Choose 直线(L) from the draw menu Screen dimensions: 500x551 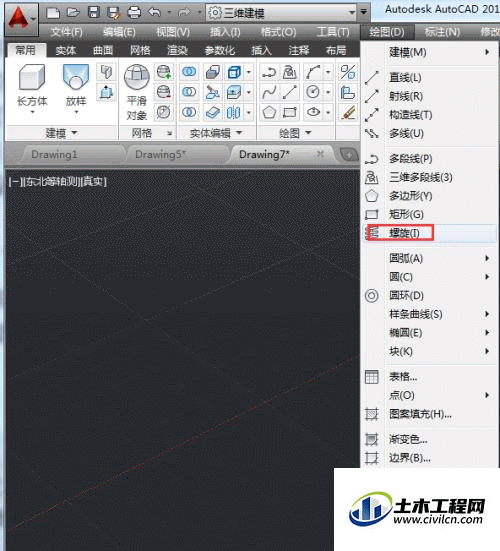point(429,78)
